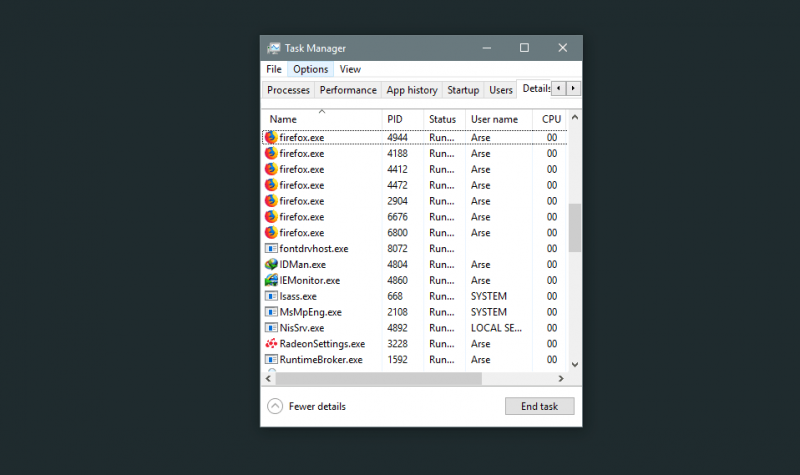Select the IDMan.exe process name
Viewport: 800px width, 475px height.
[x=303, y=264]
